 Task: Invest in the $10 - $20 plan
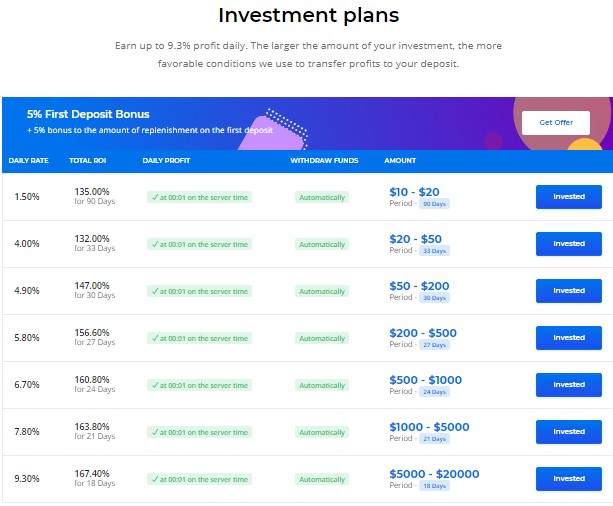[x=568, y=197]
